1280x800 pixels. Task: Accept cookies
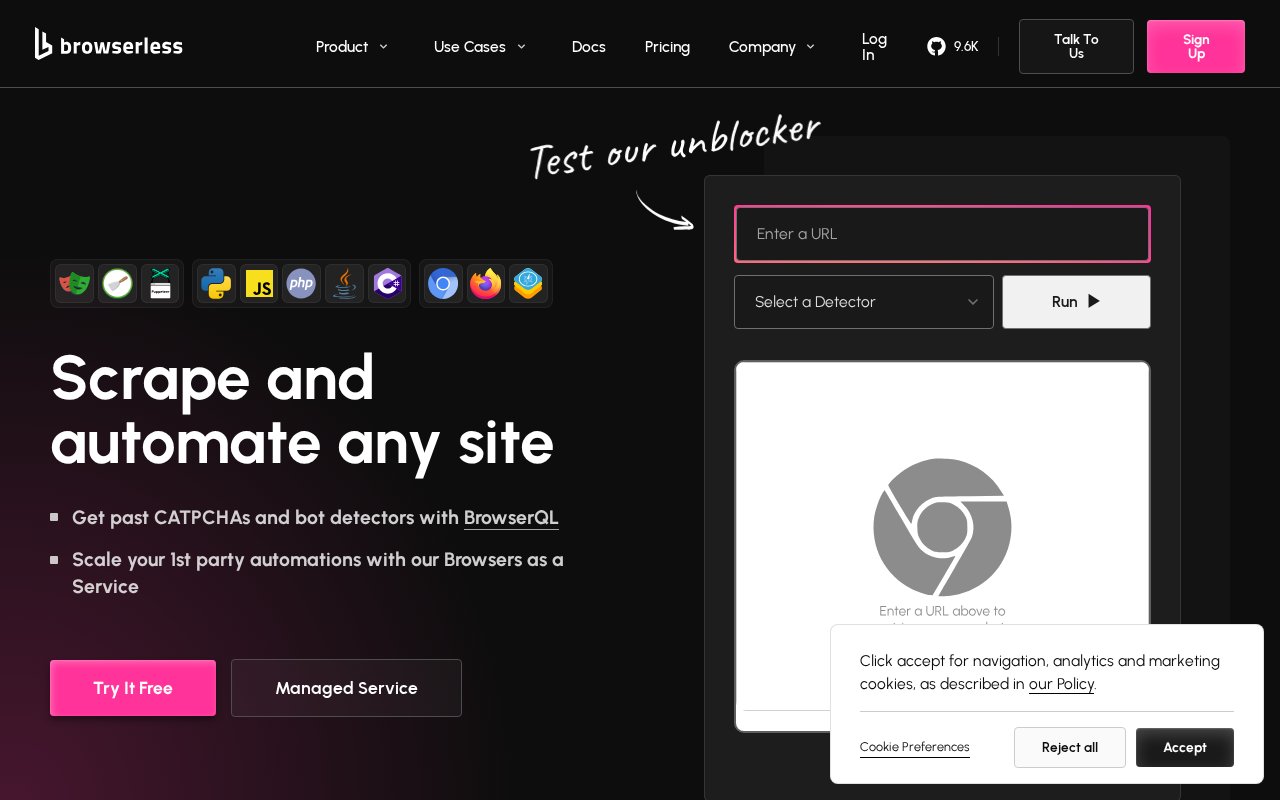coord(1185,747)
